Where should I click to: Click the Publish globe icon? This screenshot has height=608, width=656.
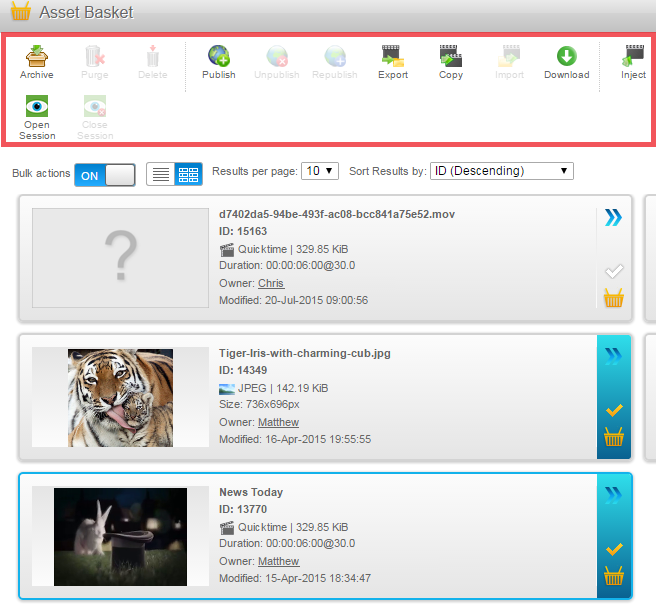219,61
